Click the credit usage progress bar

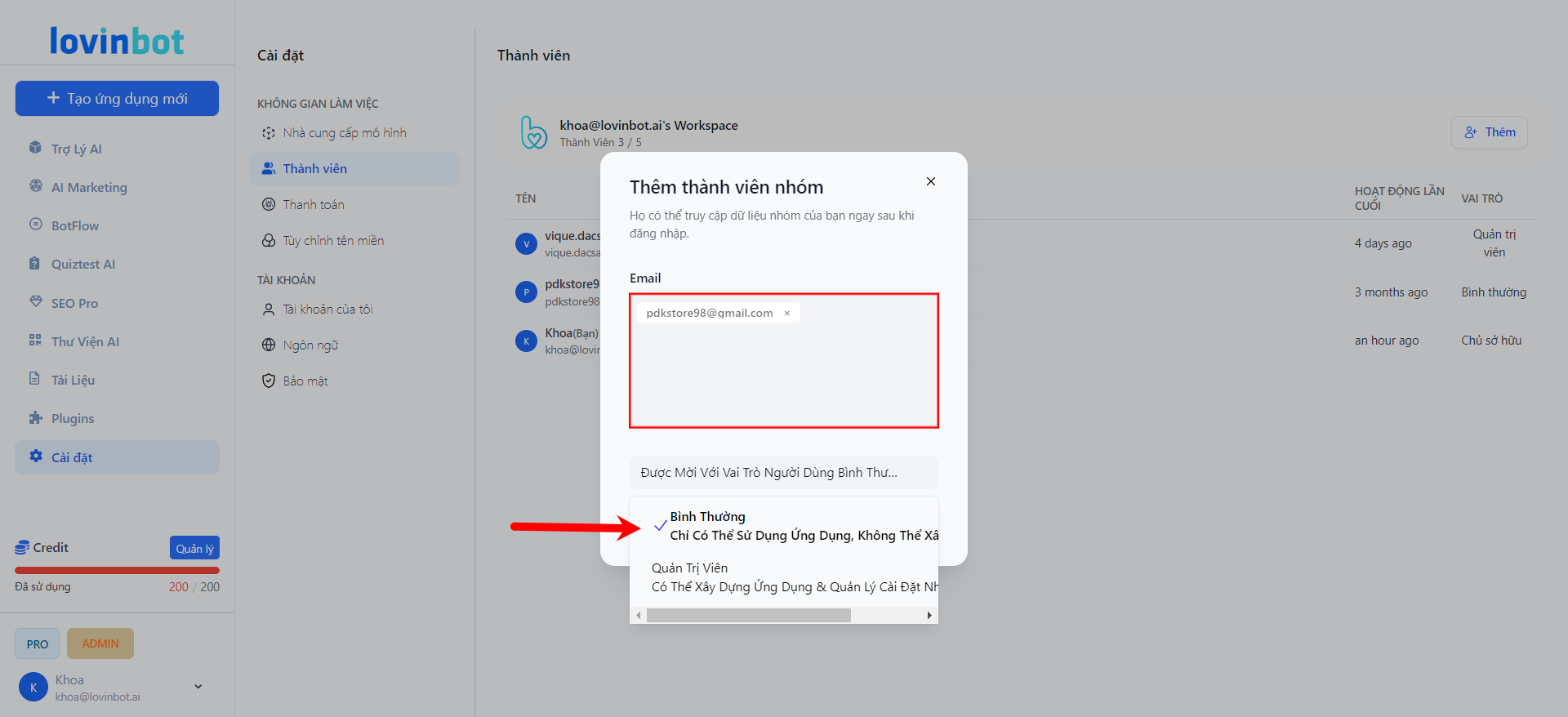pyautogui.click(x=117, y=570)
